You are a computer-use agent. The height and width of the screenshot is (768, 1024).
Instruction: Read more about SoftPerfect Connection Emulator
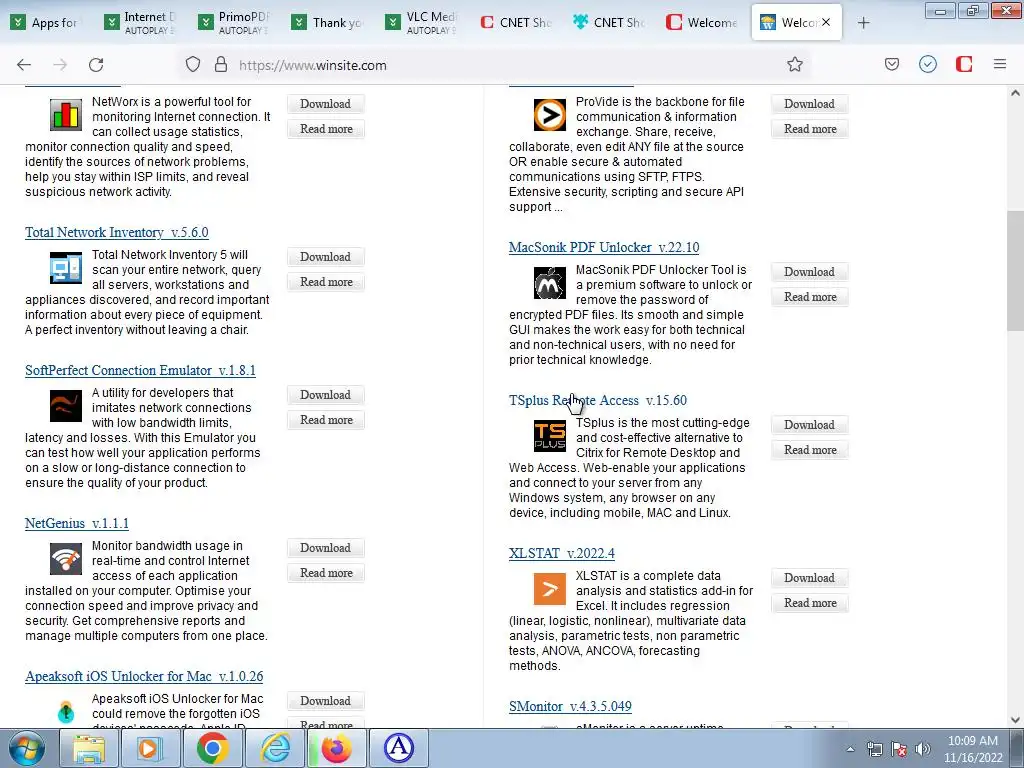pos(326,419)
